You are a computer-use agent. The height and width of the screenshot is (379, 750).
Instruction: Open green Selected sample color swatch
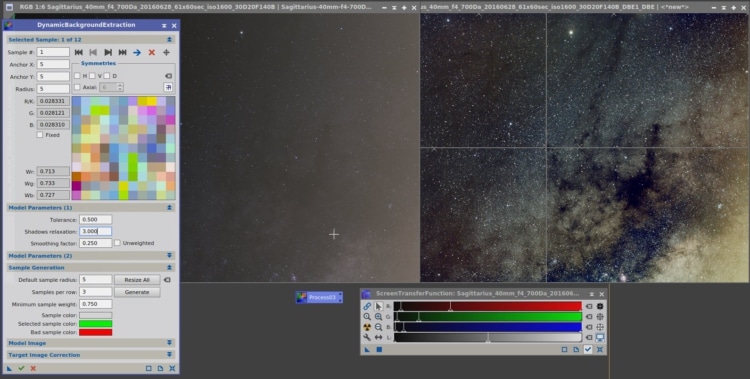point(96,324)
